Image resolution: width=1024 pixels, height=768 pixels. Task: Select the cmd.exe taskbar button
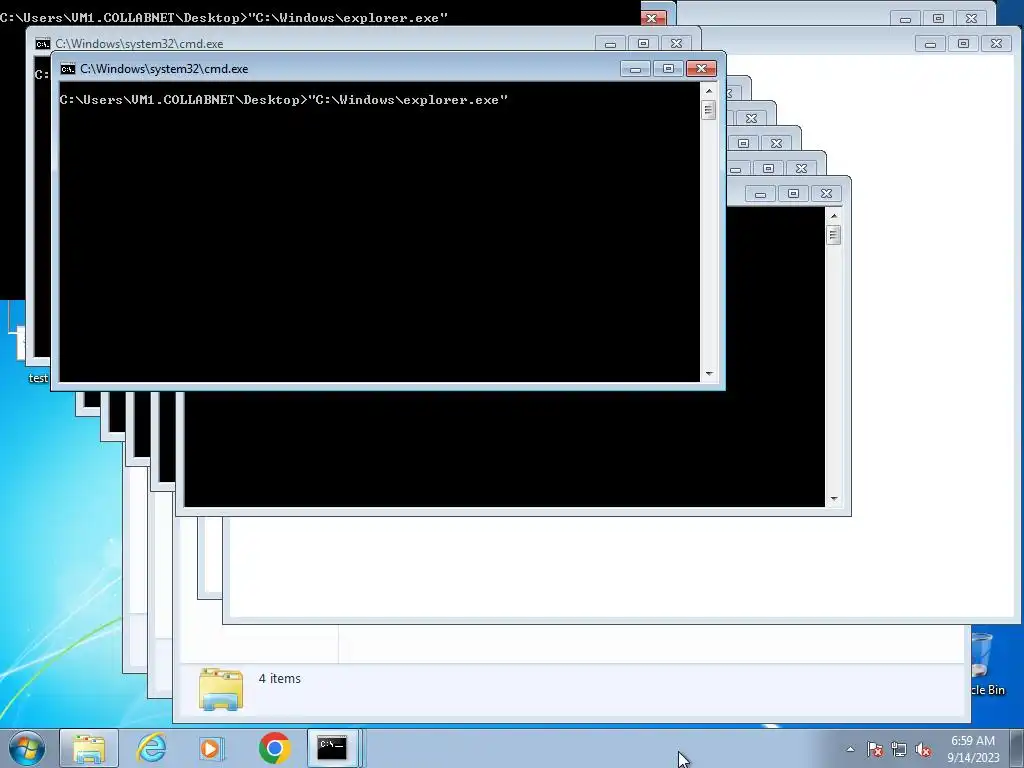pos(332,748)
